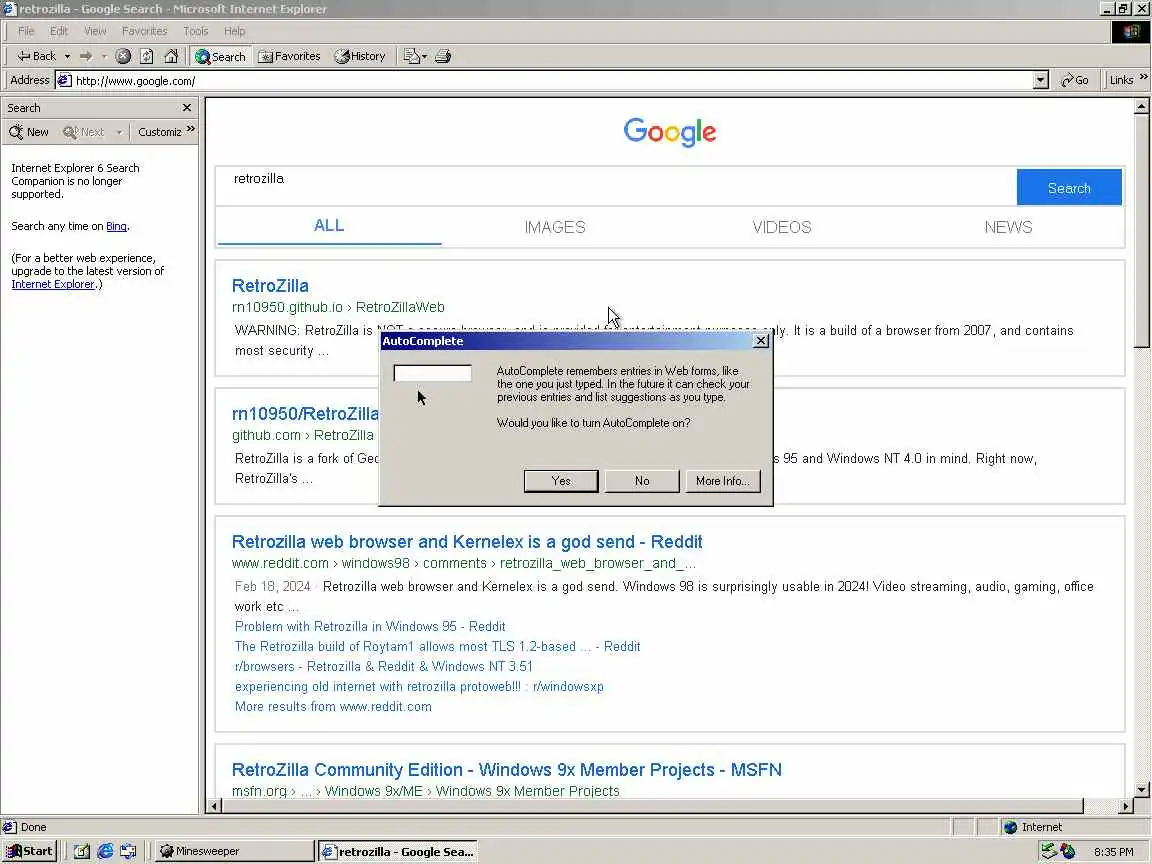Open RetroZilla Community Edition MSFN result

(x=506, y=770)
